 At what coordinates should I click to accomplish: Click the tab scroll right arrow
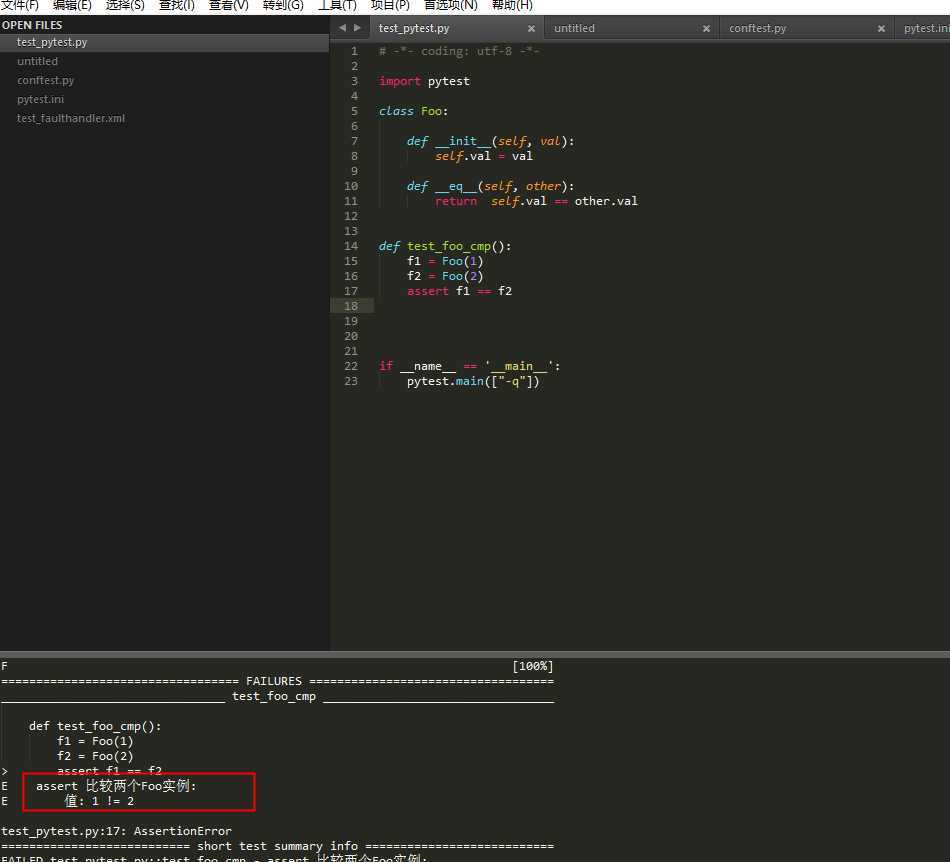(x=357, y=28)
